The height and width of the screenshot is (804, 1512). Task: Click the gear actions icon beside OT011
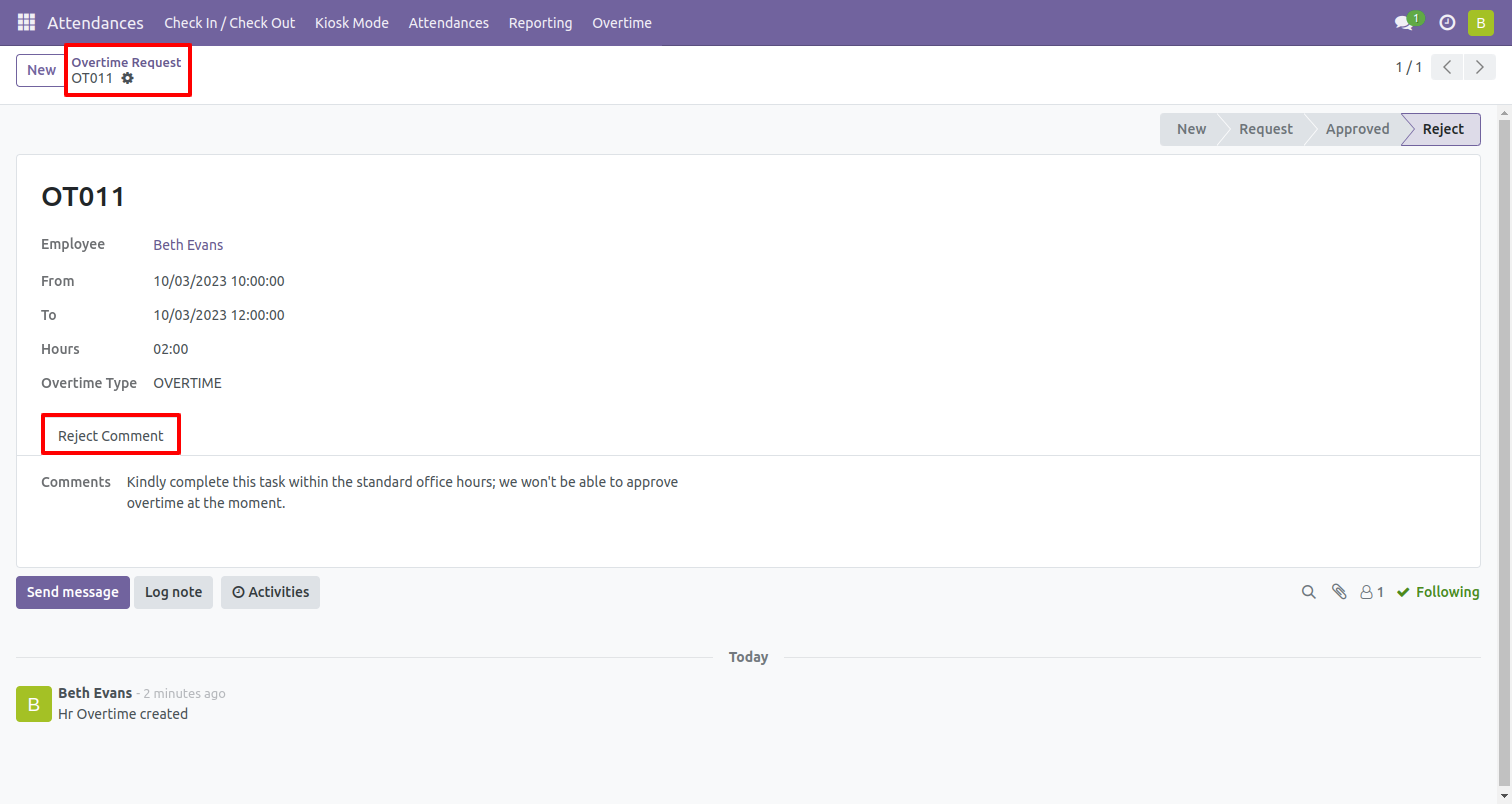coord(127,78)
